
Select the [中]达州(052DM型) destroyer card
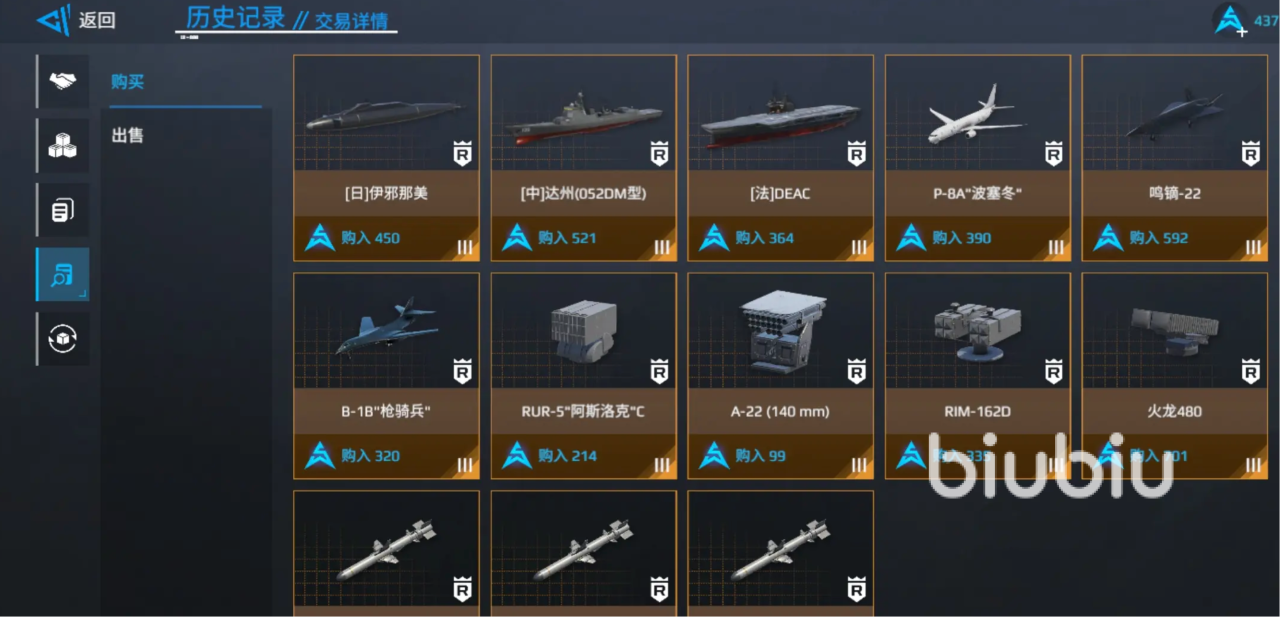click(583, 158)
